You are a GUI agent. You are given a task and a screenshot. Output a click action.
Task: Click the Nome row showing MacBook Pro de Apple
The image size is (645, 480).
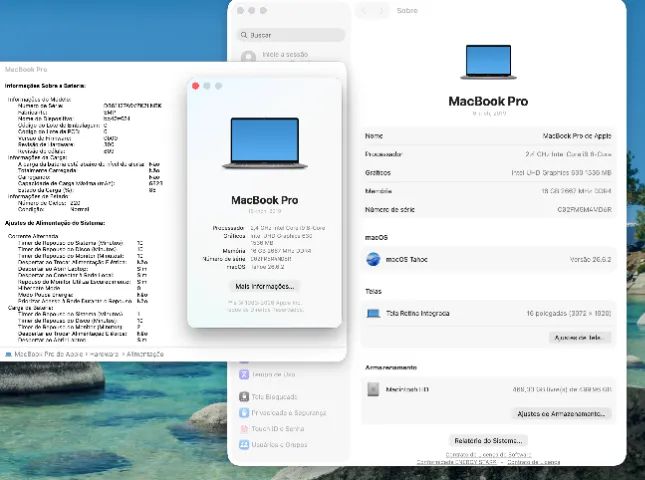488,136
